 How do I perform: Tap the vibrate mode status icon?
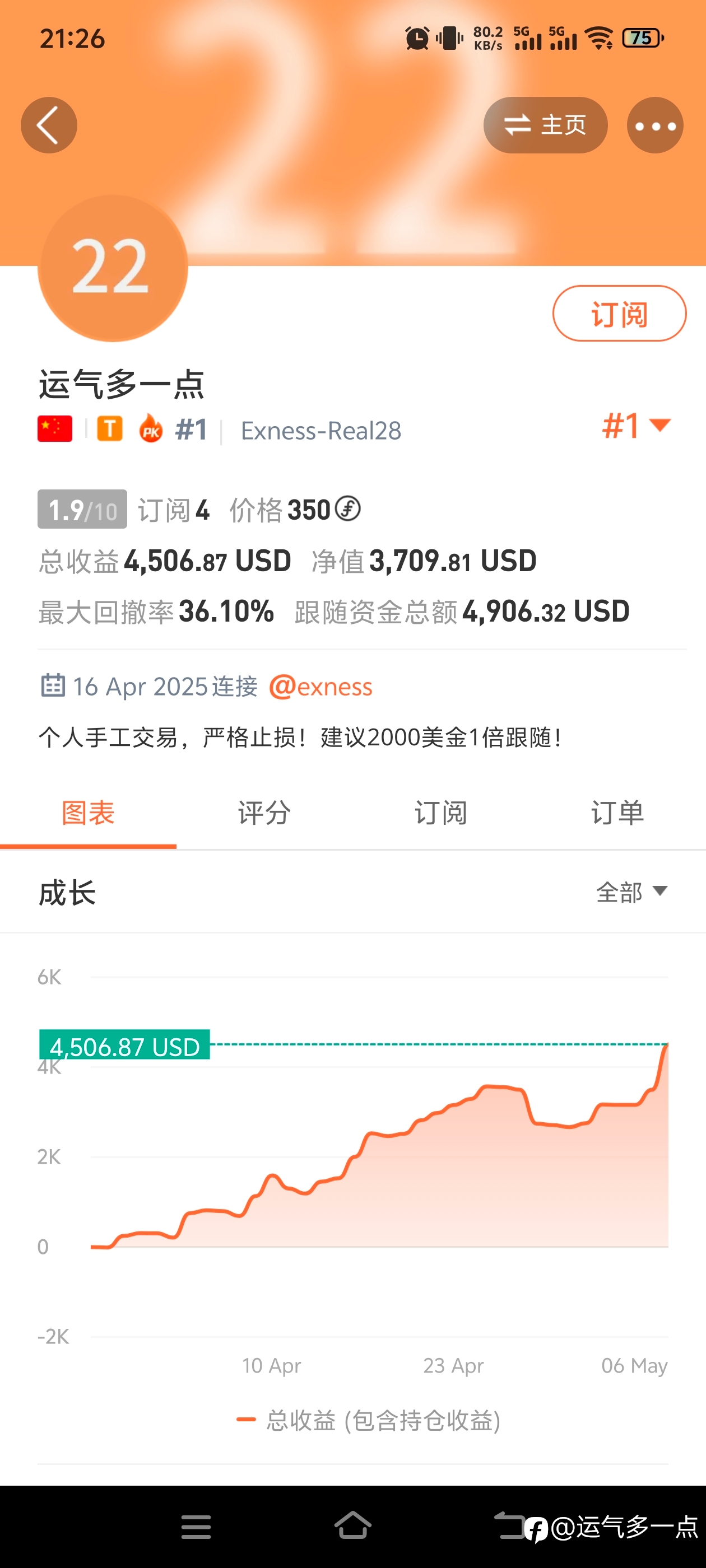(x=449, y=38)
